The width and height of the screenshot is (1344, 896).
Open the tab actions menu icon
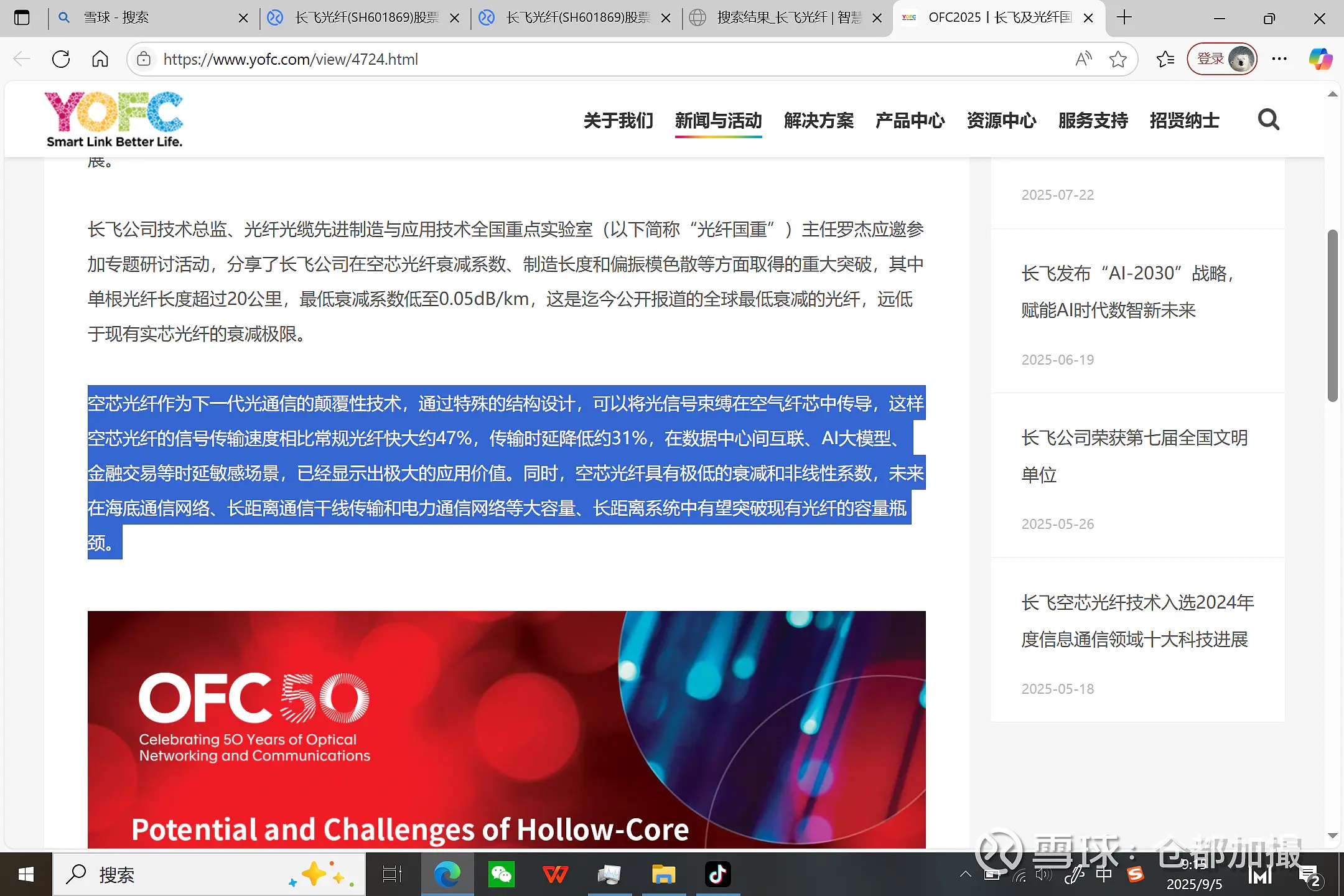22,18
